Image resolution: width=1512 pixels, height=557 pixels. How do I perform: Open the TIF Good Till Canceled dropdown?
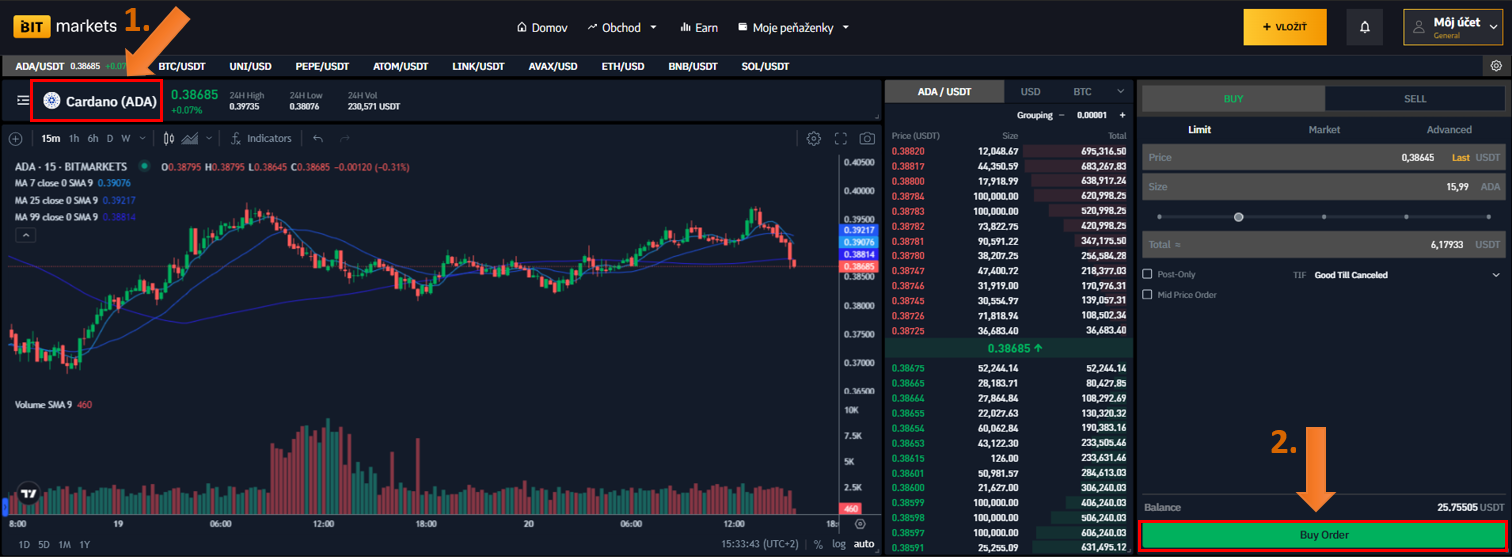1408,274
